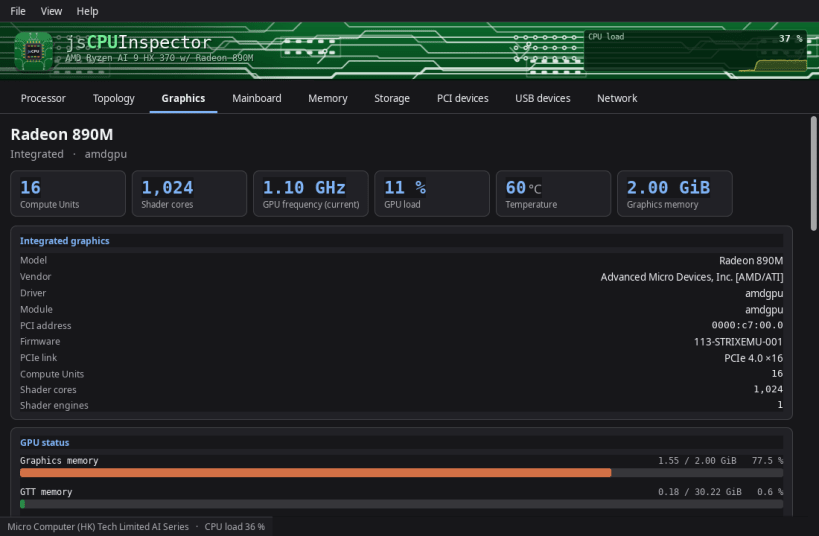Viewport: 819px width, 536px height.
Task: Click the Shader cores row value 1,024
Action: (768, 389)
